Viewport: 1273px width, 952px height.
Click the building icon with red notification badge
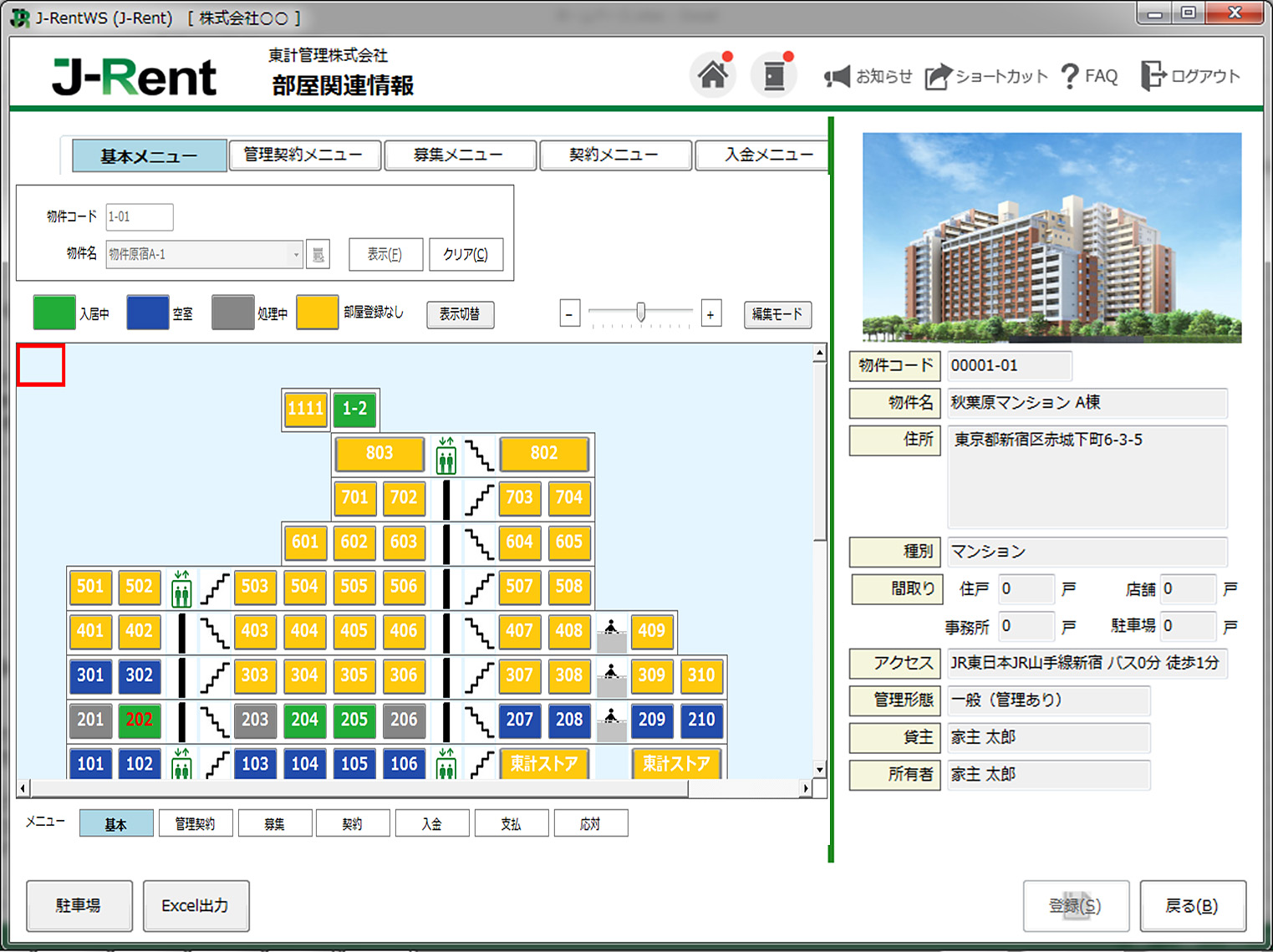773,74
